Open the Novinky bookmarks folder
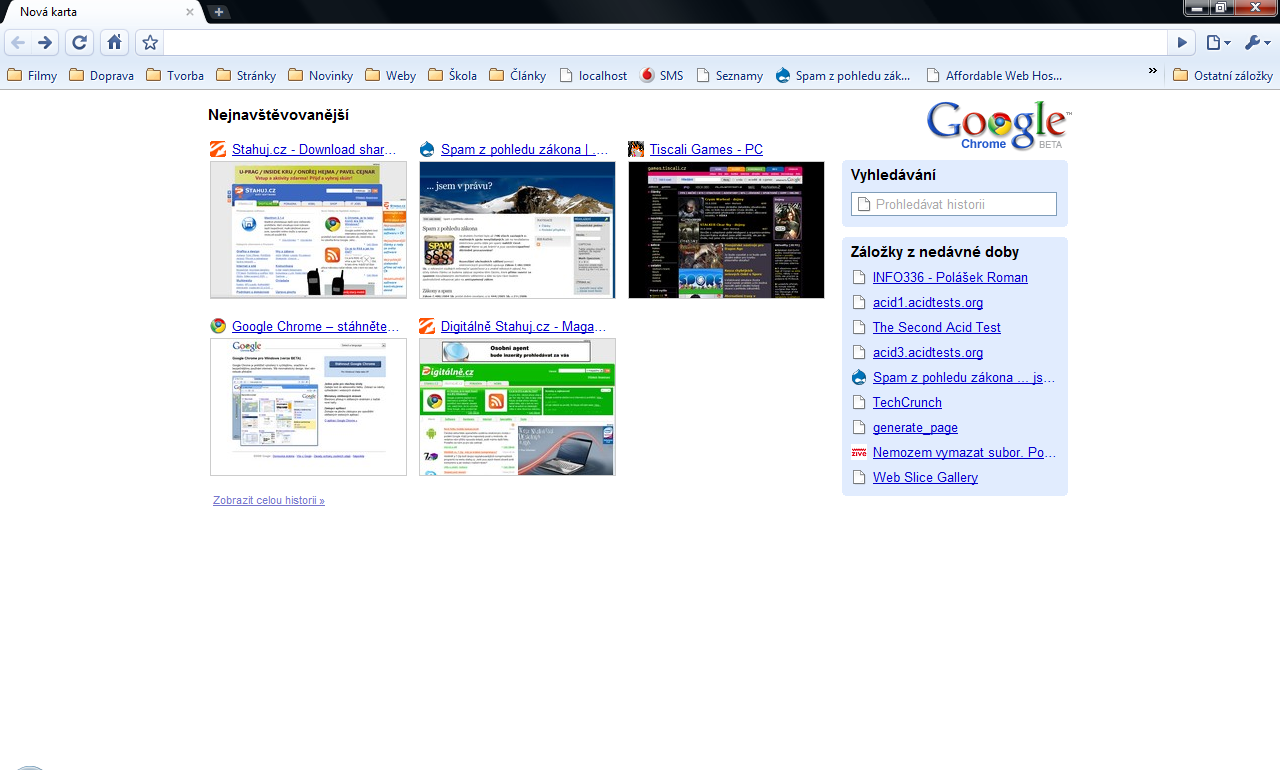The image size is (1280, 770). [320, 75]
